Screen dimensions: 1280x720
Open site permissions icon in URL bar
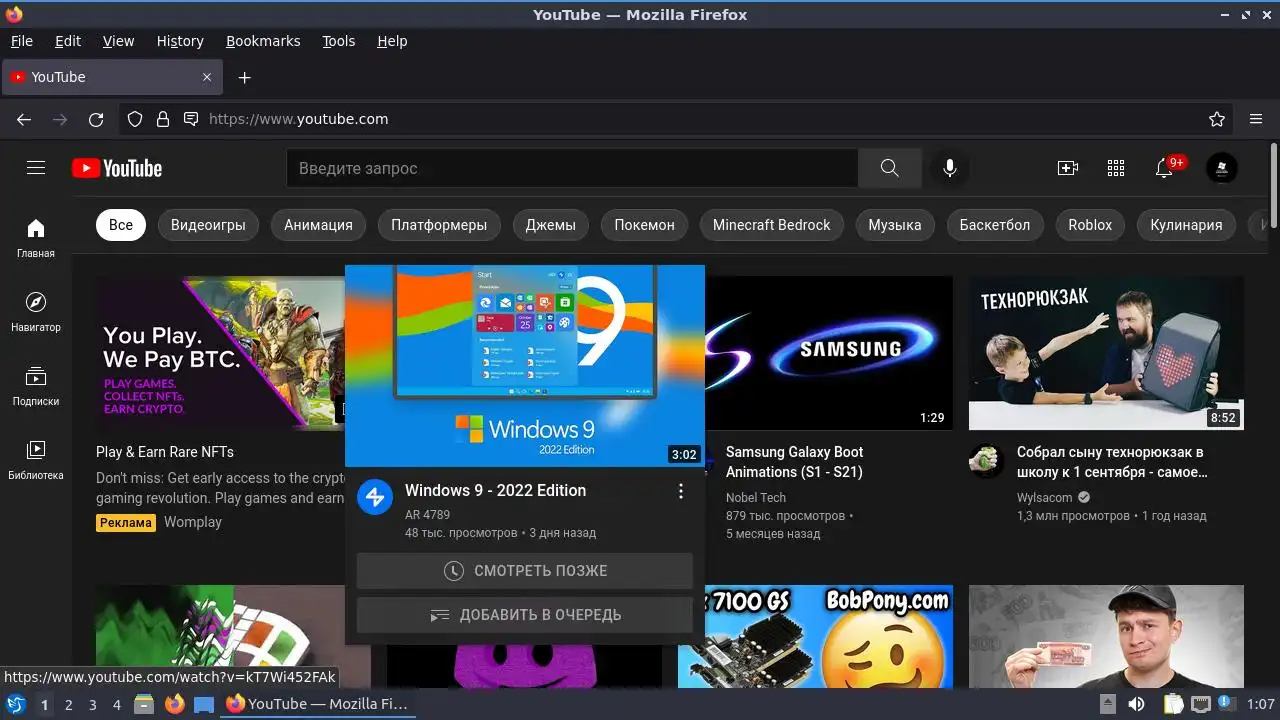pyautogui.click(x=191, y=119)
